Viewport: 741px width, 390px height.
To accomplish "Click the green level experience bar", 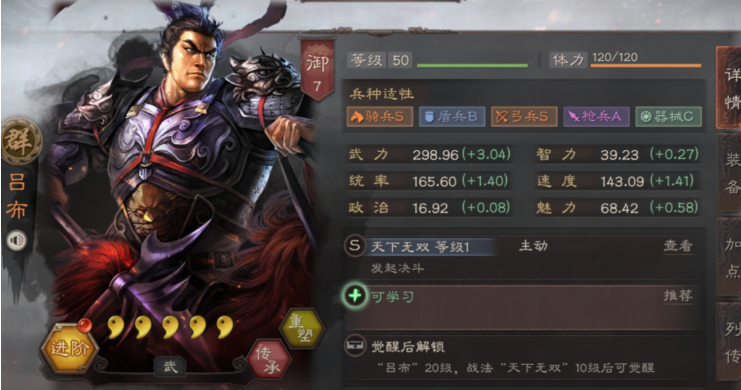I will [x=472, y=66].
